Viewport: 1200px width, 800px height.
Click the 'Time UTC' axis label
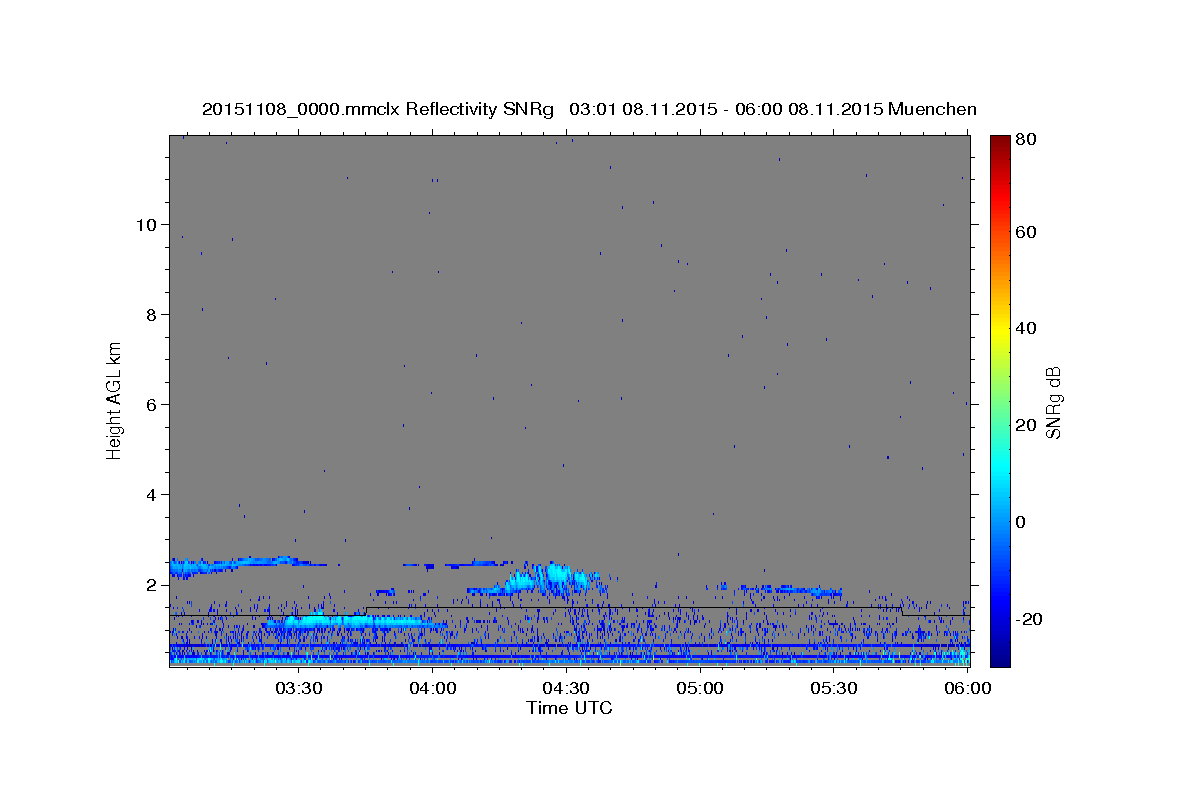tap(569, 708)
